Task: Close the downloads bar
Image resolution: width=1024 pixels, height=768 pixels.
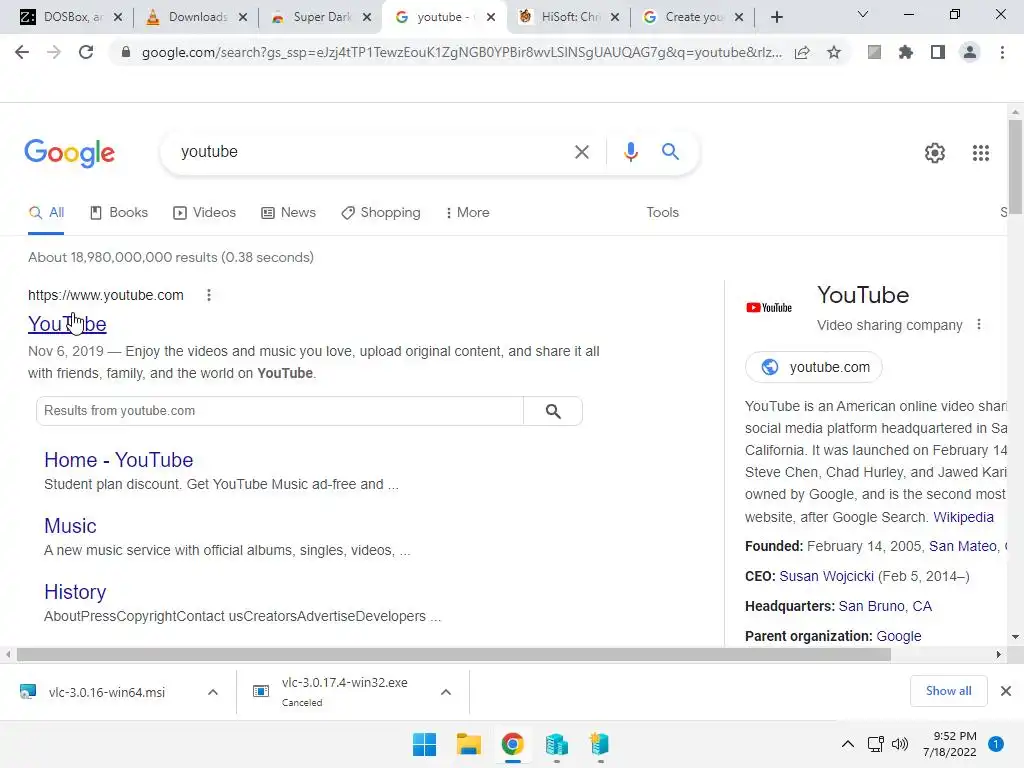Action: coord(1006,691)
